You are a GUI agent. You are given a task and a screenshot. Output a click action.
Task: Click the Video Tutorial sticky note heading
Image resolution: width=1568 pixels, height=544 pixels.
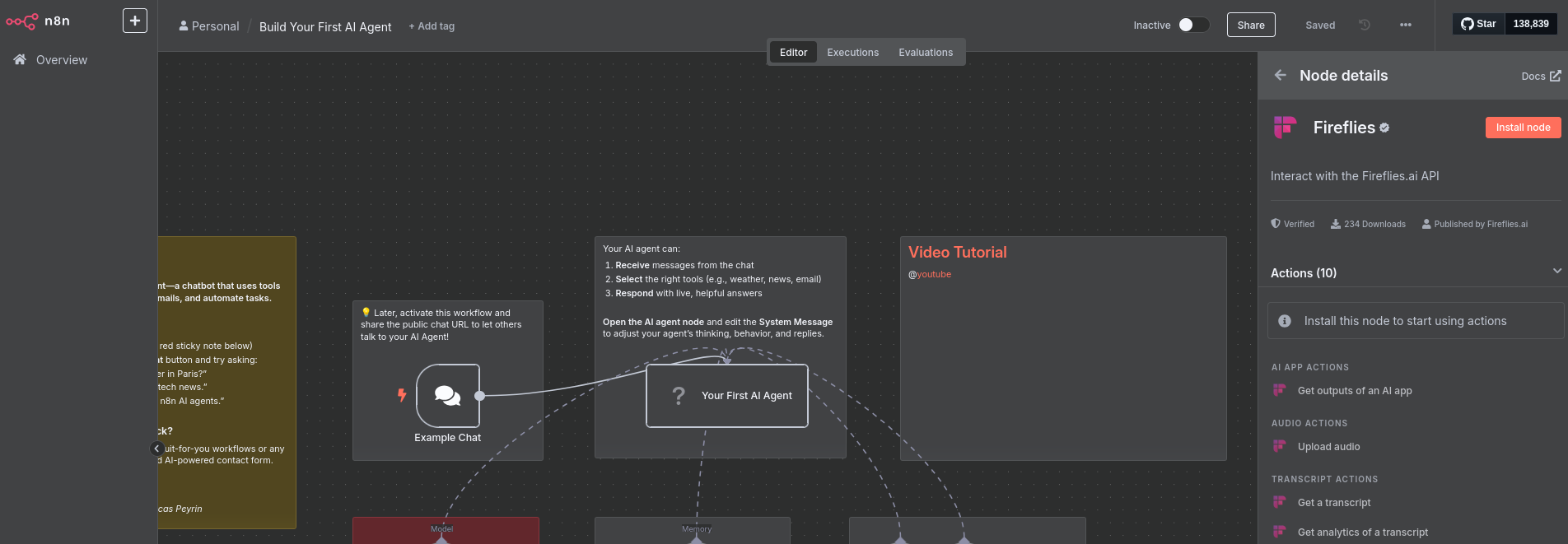(x=958, y=253)
